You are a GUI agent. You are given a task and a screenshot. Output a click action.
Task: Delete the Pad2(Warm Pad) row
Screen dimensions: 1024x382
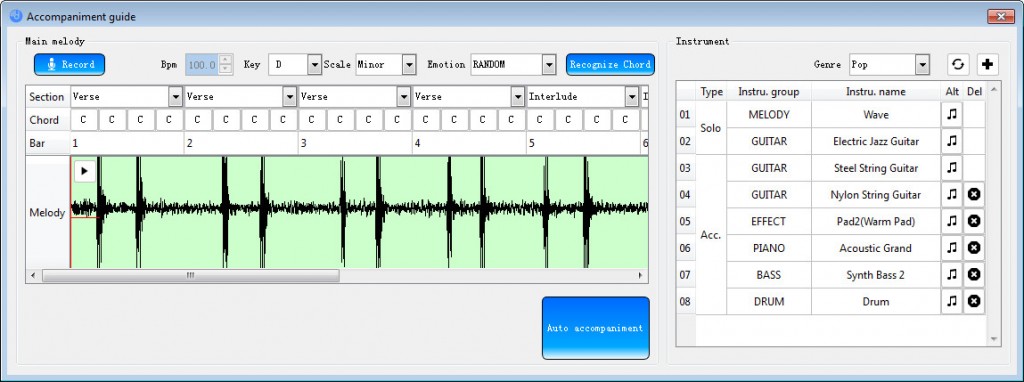tap(974, 221)
